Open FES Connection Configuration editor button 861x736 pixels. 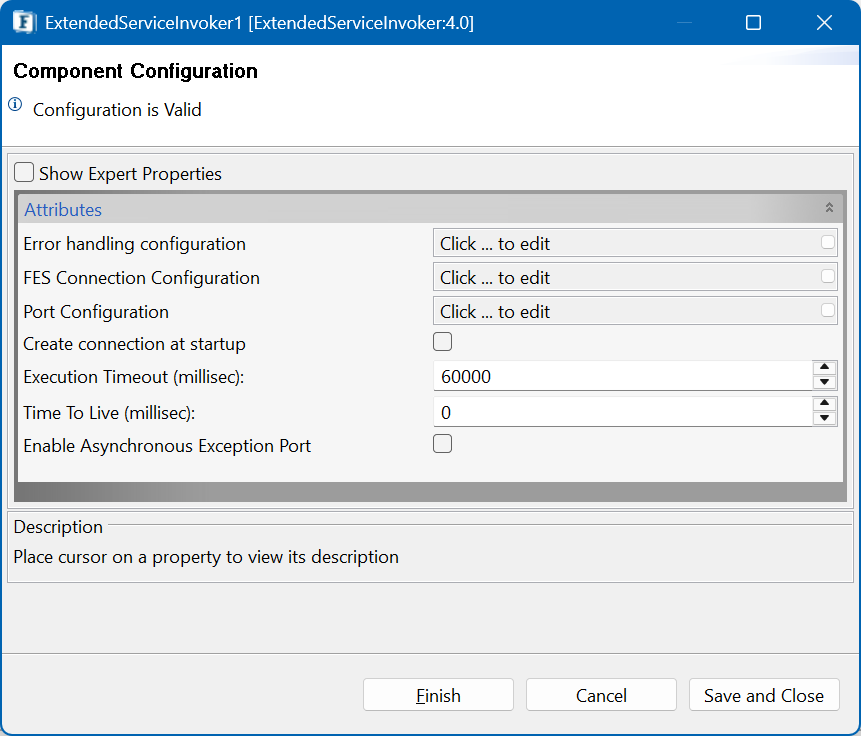coord(827,277)
